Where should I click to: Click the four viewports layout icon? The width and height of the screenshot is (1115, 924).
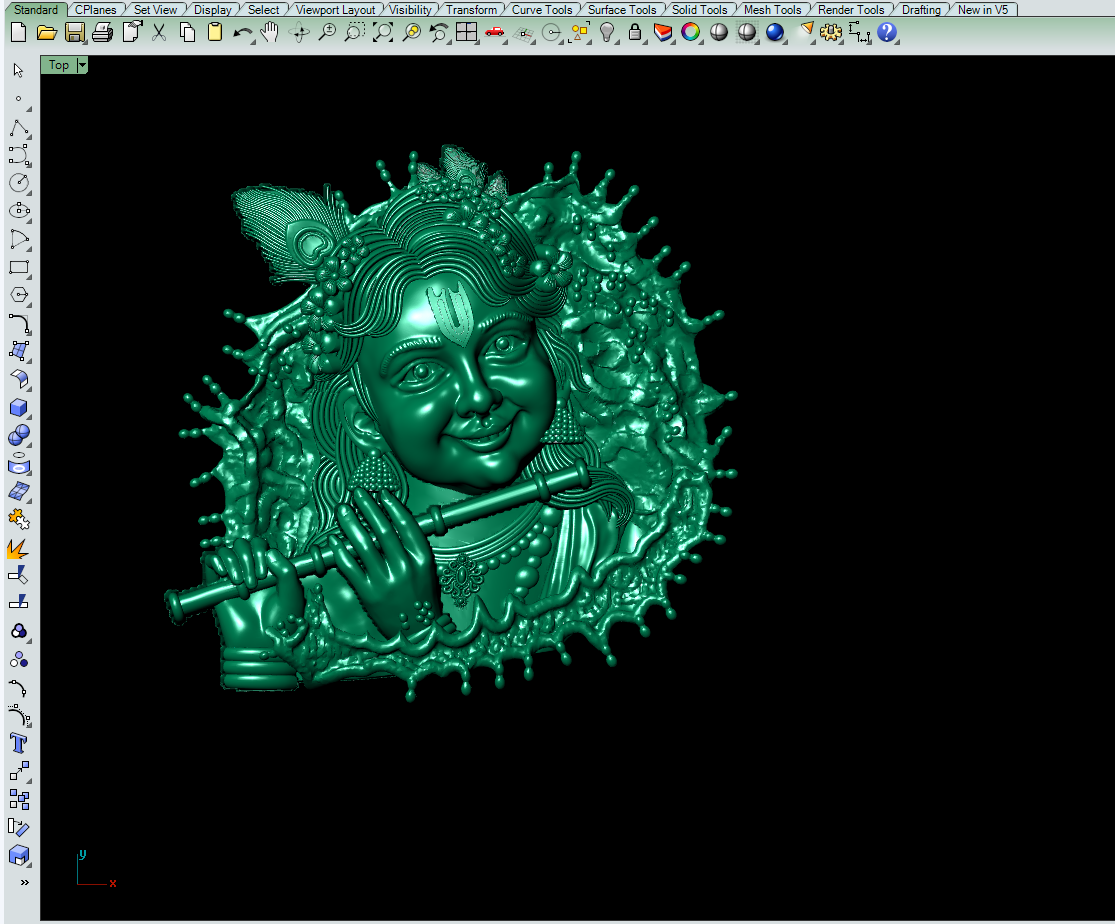coord(466,33)
